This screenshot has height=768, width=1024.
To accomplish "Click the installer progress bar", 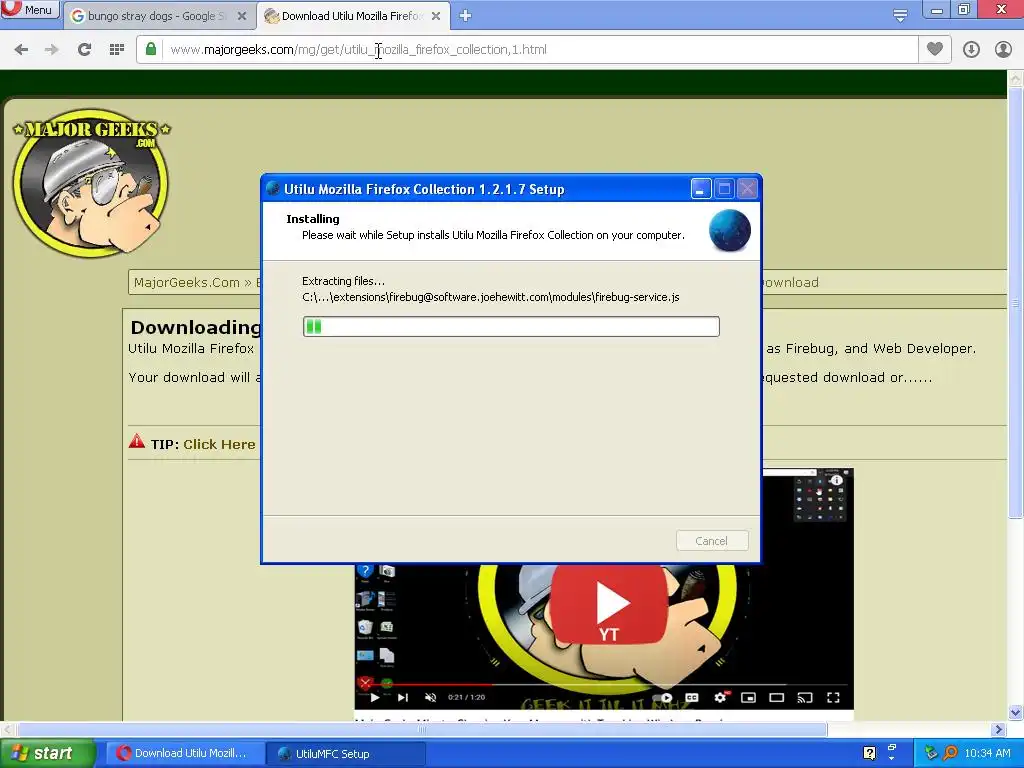I will pos(511,327).
